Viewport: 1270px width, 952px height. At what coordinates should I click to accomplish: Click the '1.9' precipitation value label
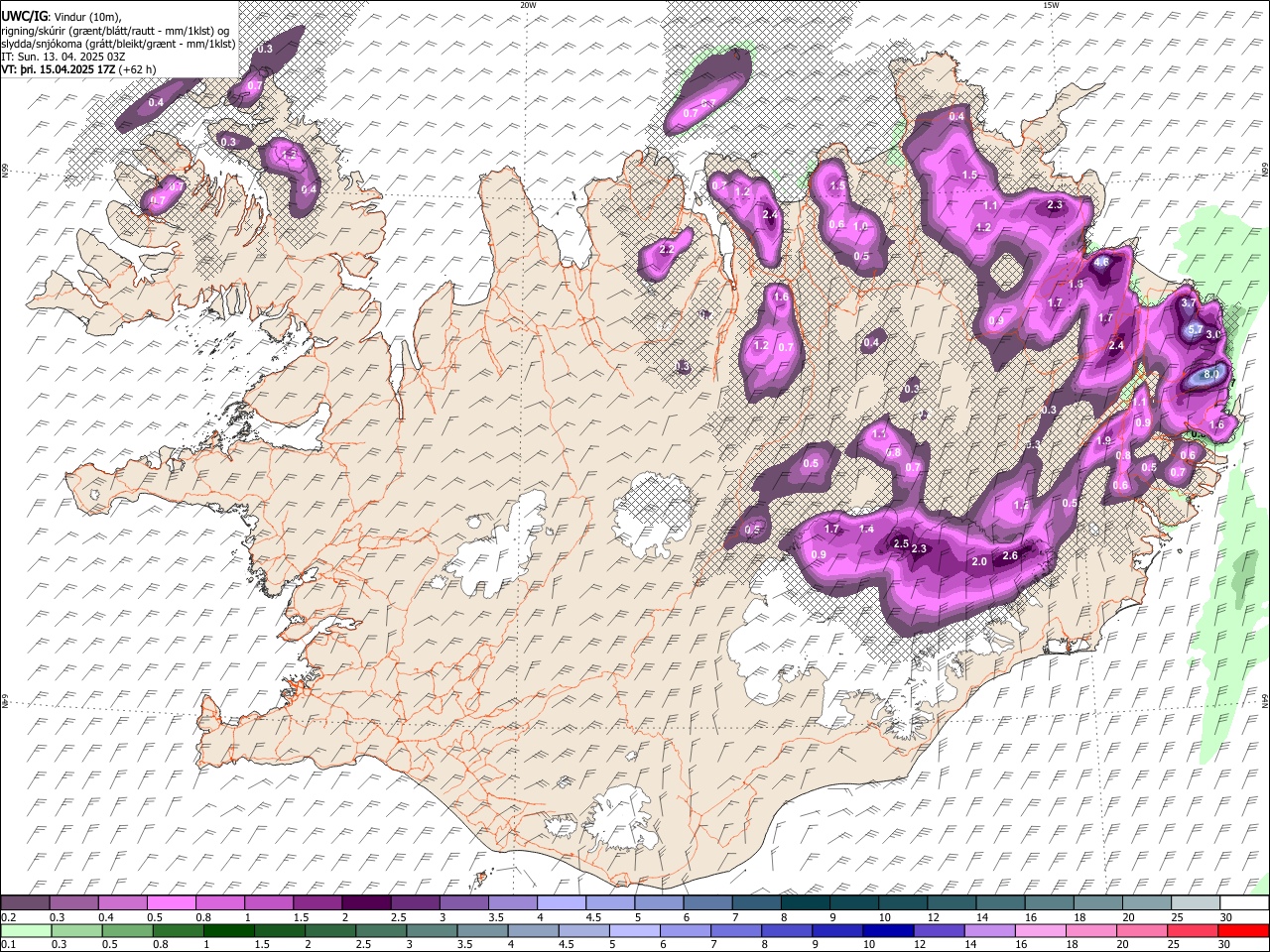click(1103, 441)
